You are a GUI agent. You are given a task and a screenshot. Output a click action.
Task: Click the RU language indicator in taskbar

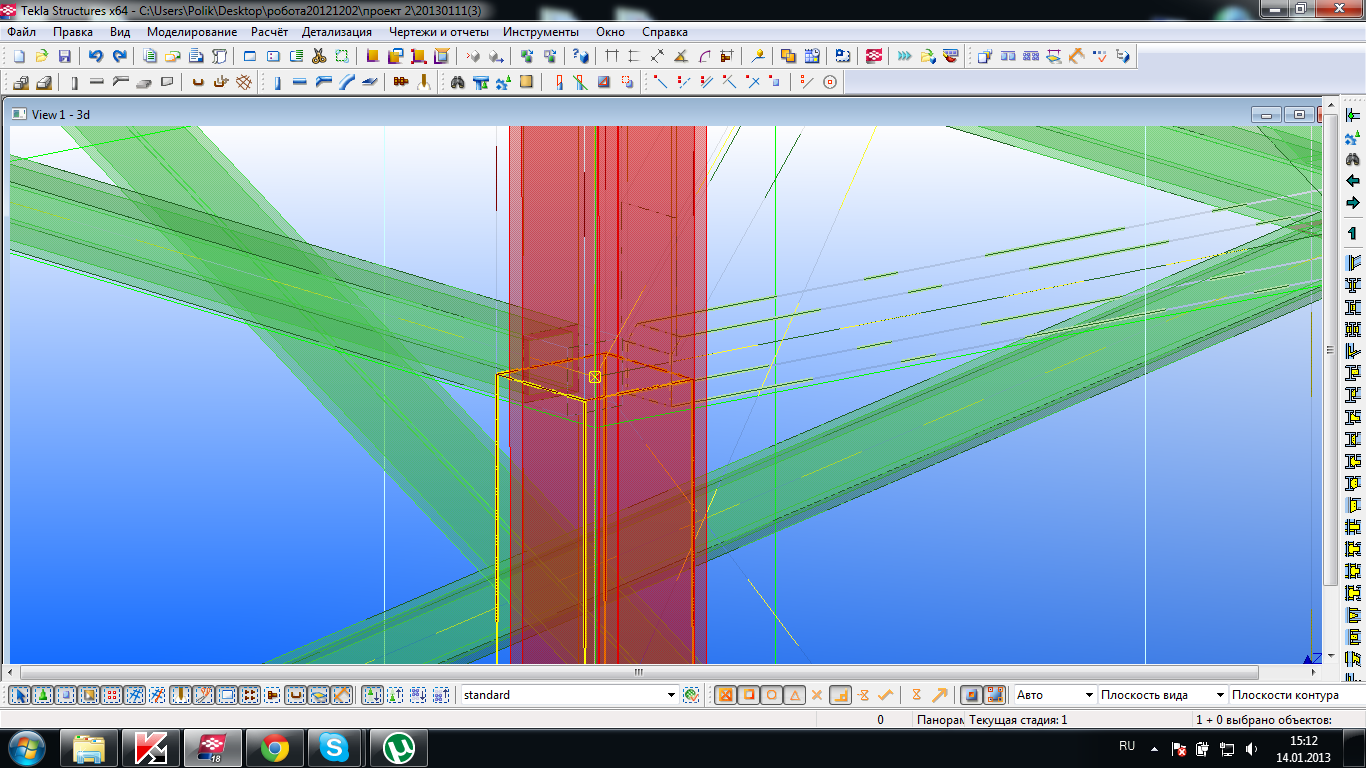tap(1127, 746)
